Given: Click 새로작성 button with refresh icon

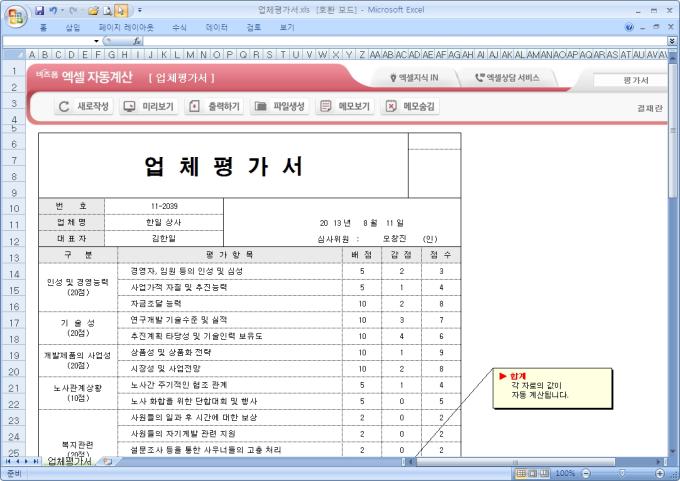Looking at the screenshot, I should point(84,106).
